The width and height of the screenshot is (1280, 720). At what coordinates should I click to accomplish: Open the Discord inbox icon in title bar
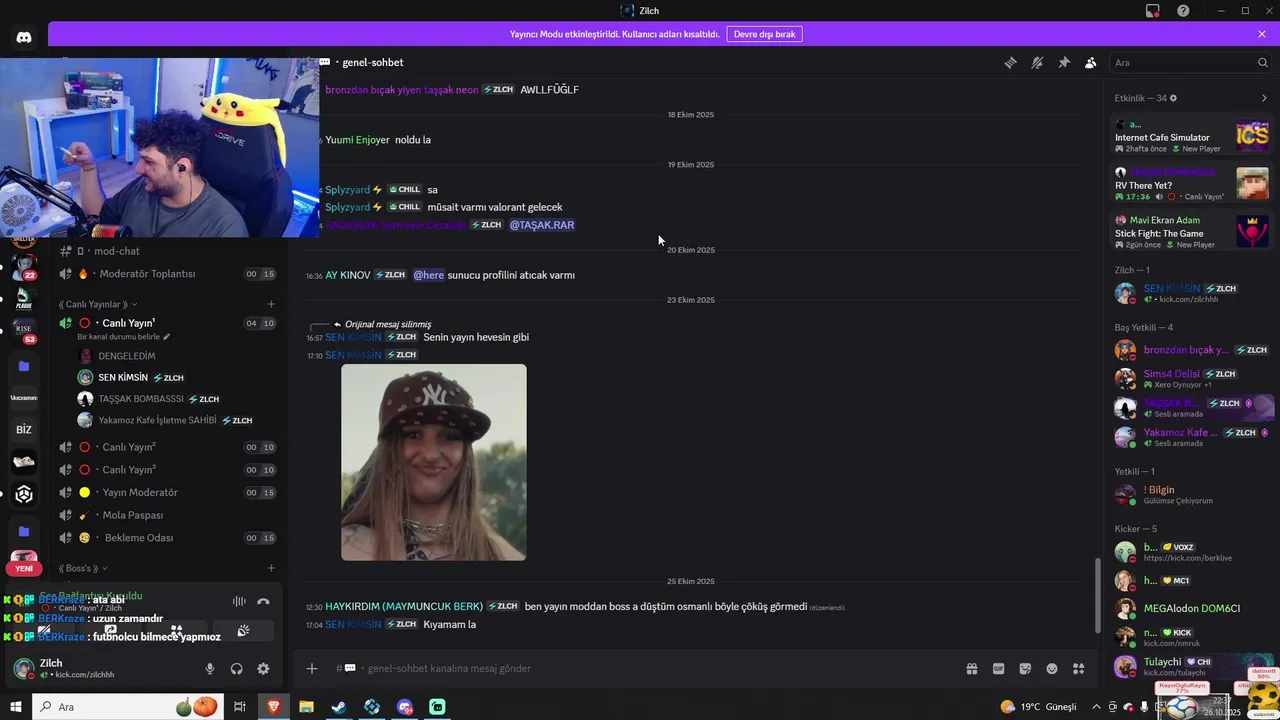[x=1152, y=11]
